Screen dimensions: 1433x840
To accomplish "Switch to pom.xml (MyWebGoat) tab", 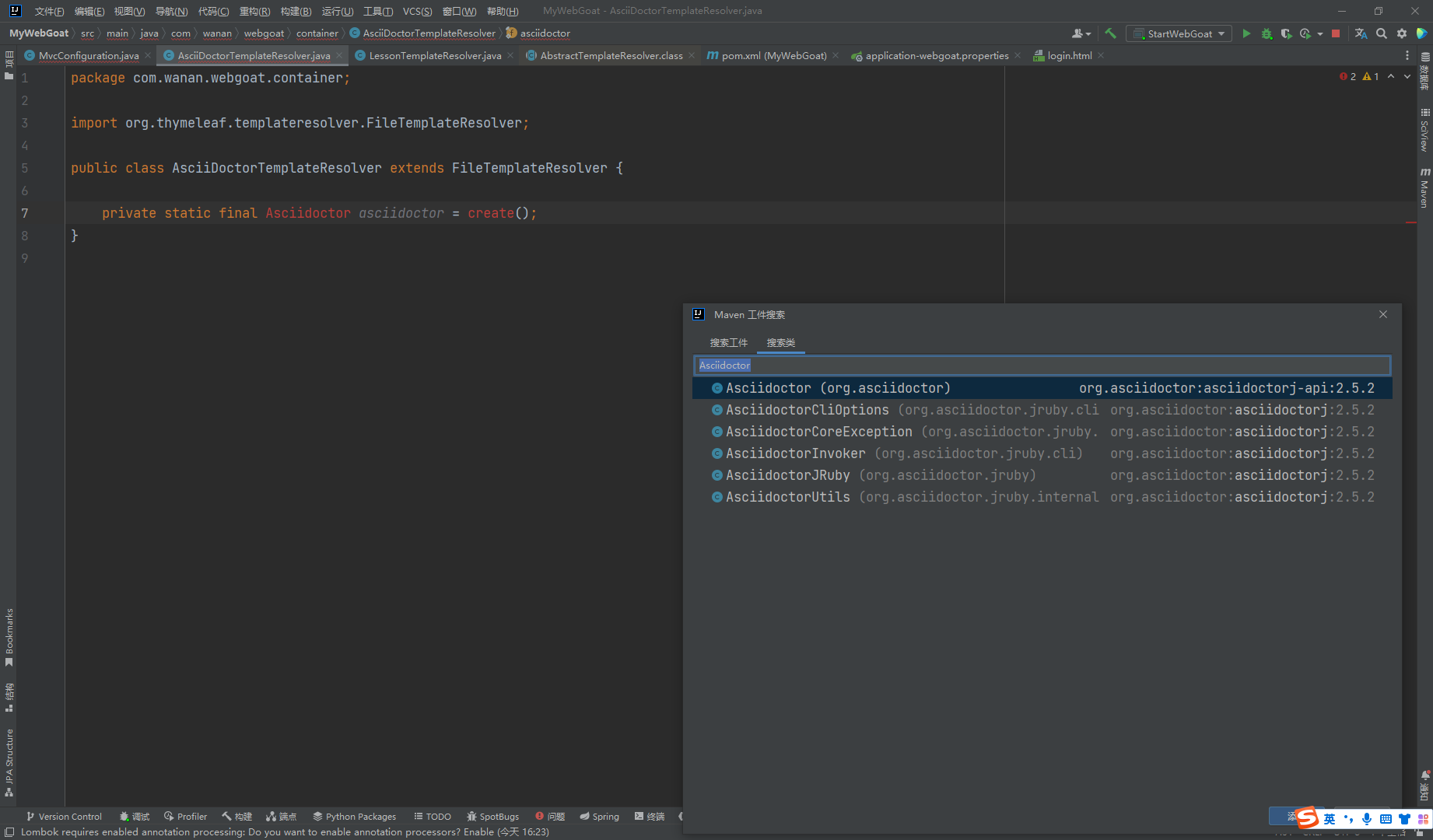I will click(774, 55).
